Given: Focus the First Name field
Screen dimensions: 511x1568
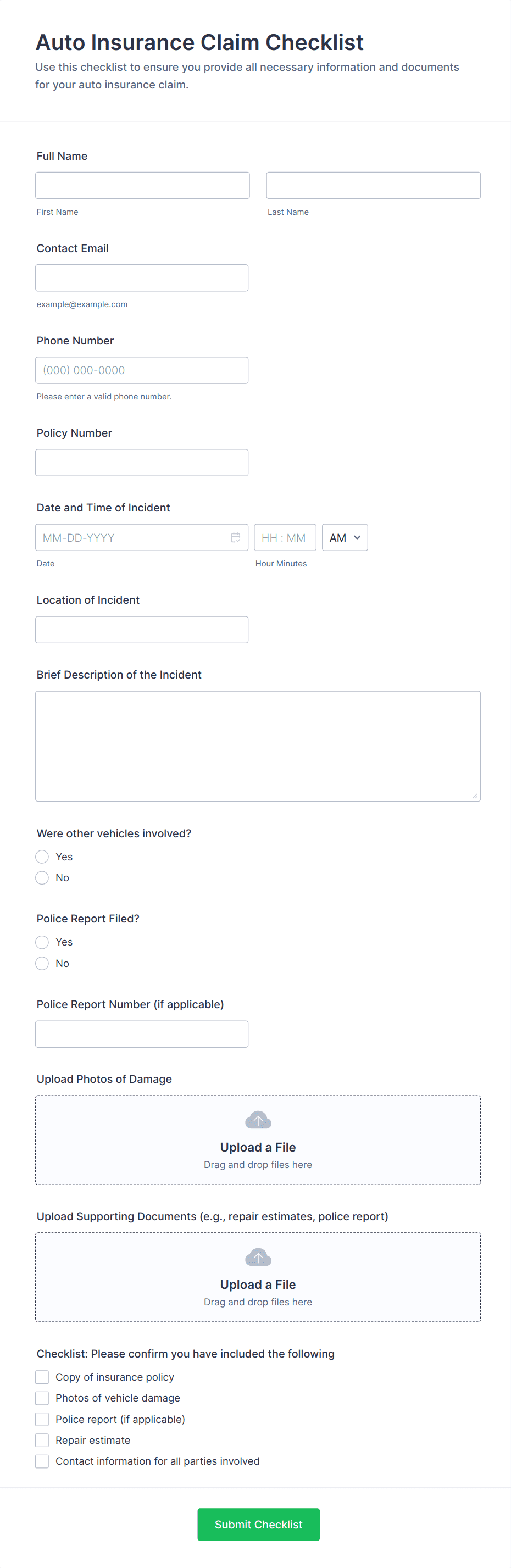Looking at the screenshot, I should click(142, 185).
